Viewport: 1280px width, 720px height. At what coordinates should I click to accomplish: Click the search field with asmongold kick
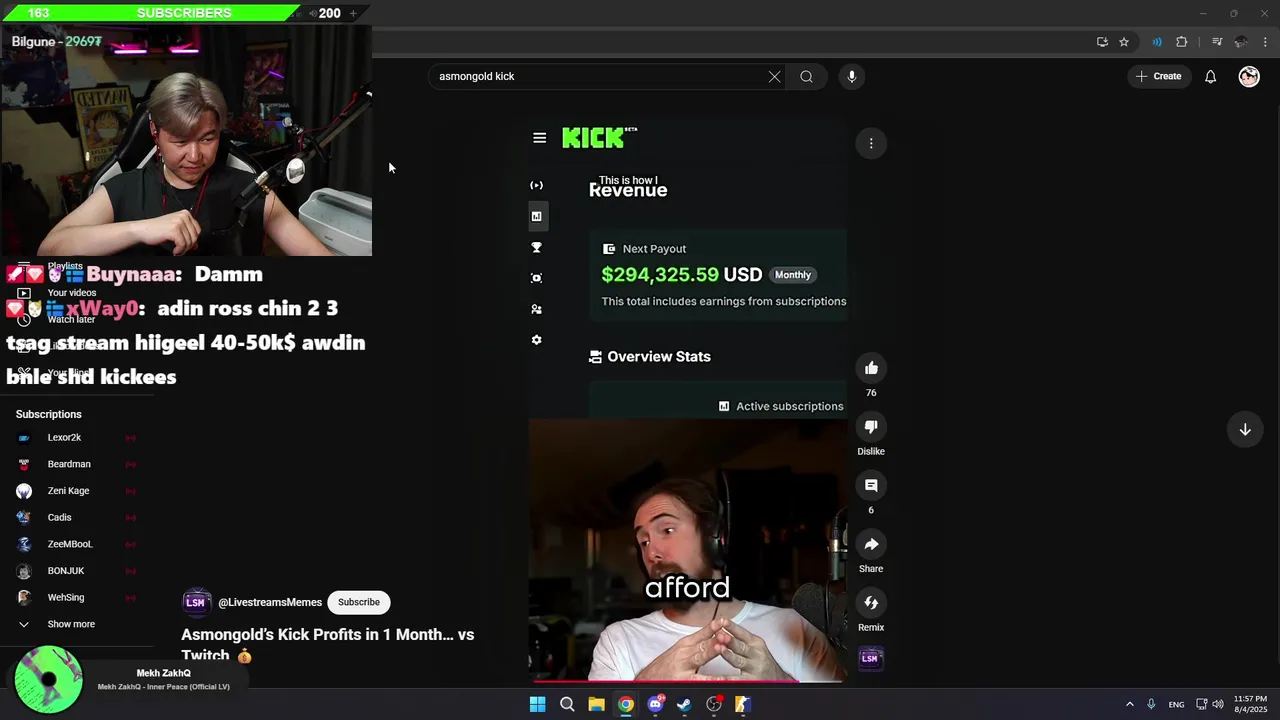pyautogui.click(x=598, y=76)
